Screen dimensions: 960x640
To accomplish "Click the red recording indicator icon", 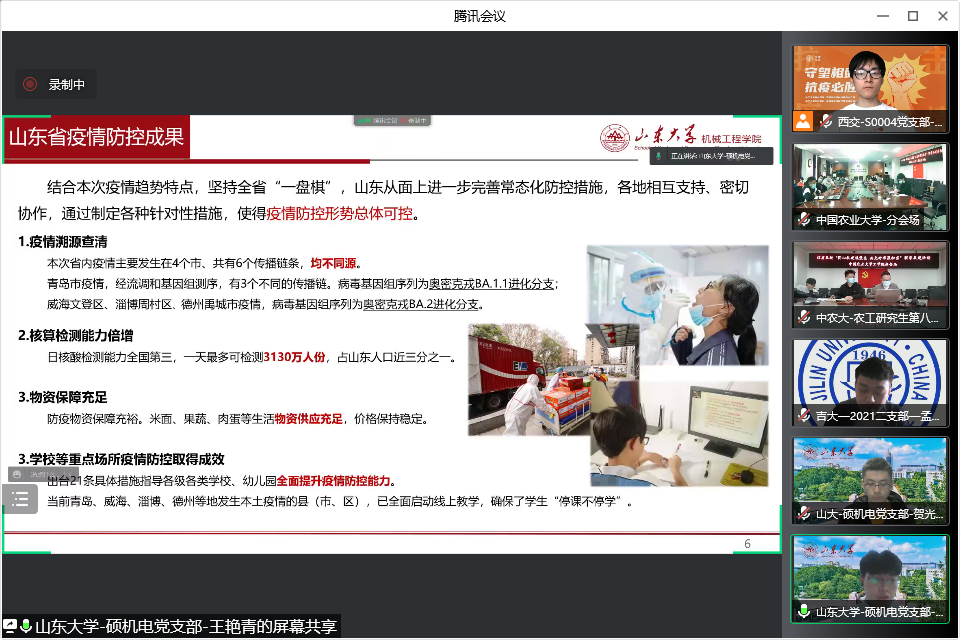I will click(30, 85).
